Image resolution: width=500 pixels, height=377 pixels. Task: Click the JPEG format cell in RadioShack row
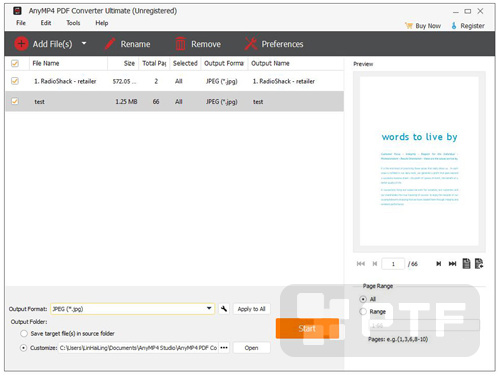[x=222, y=81]
